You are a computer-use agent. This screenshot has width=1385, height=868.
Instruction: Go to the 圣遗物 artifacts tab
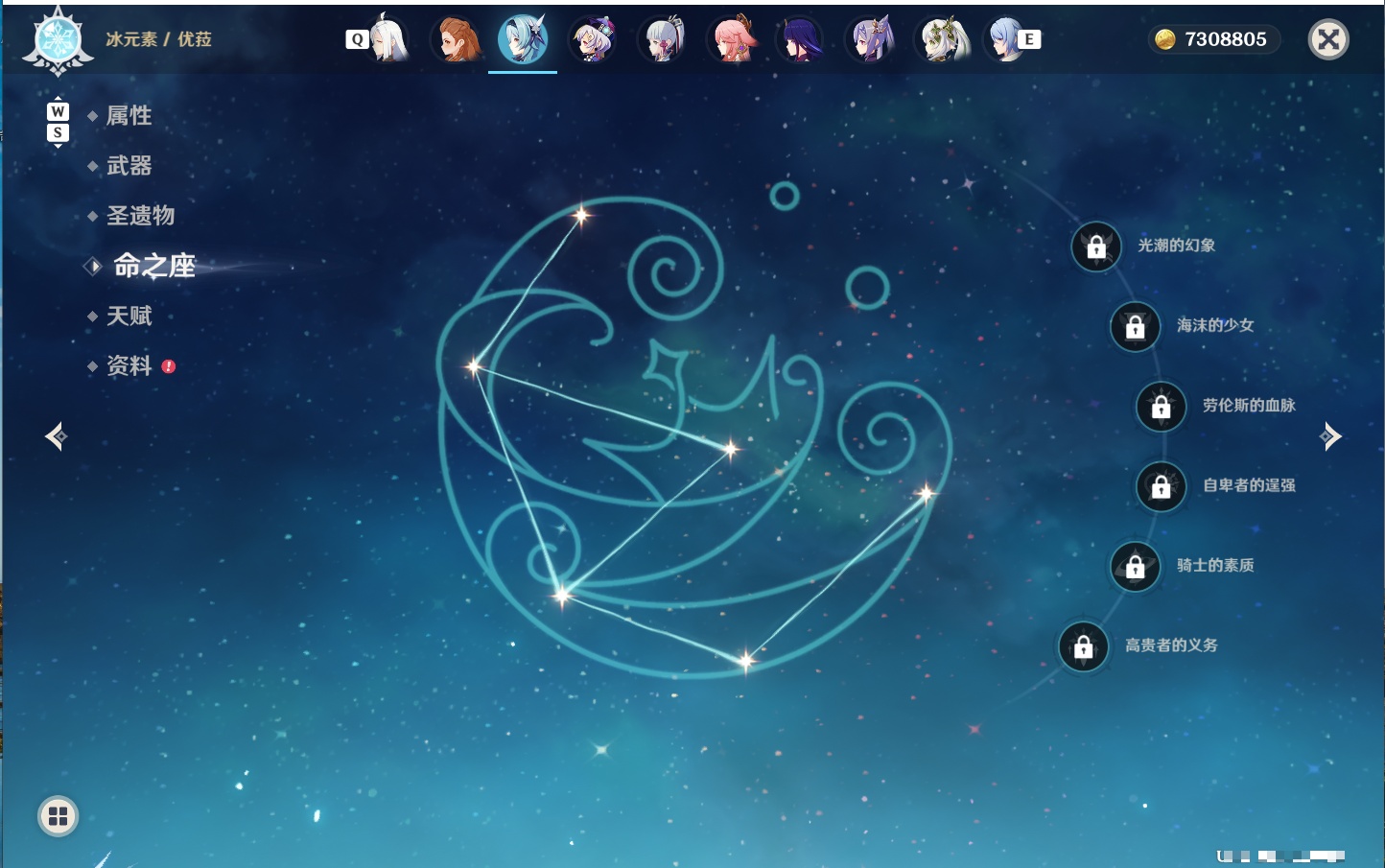(x=140, y=216)
